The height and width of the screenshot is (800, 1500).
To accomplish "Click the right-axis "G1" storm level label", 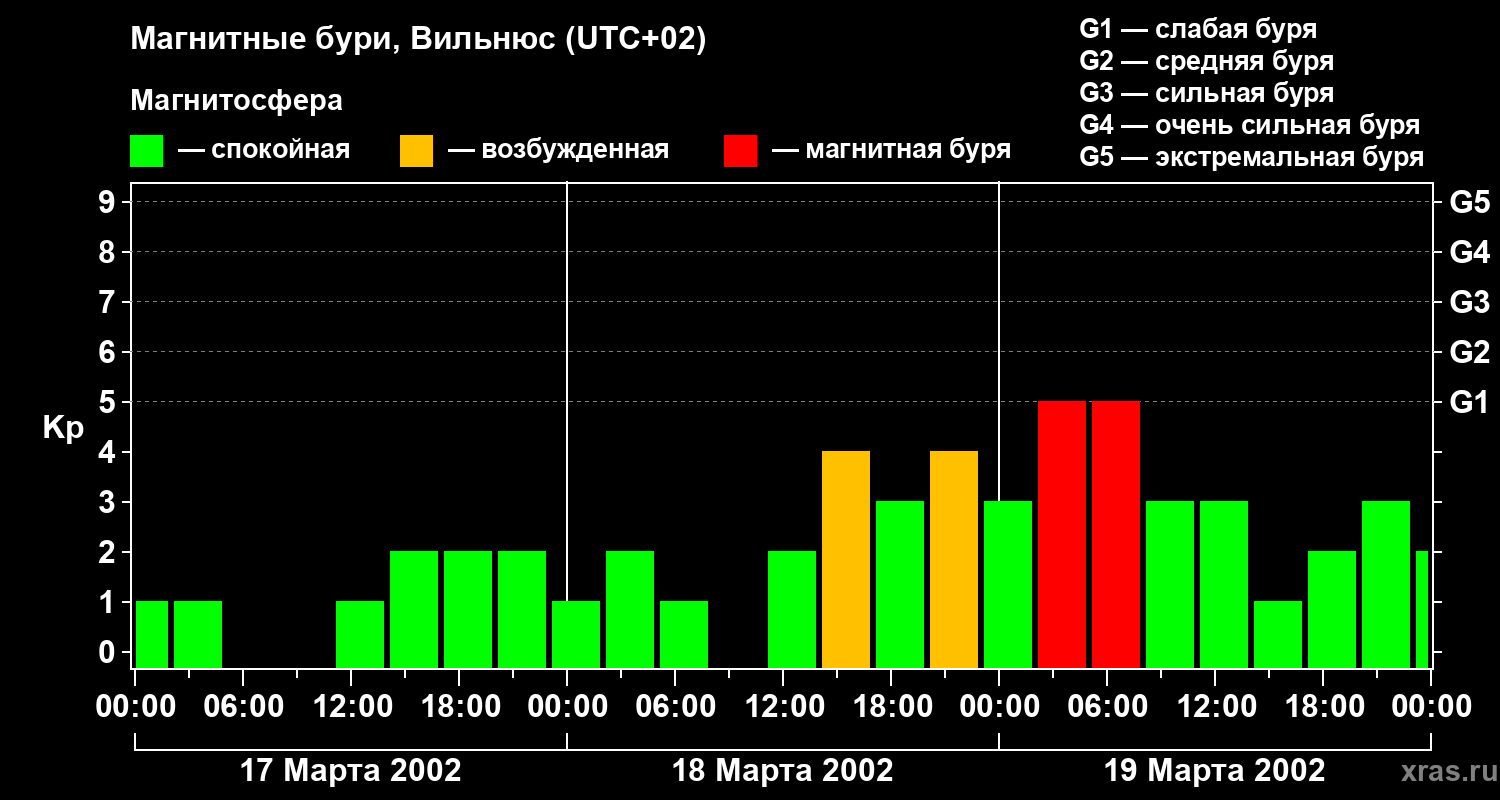I will [1469, 402].
